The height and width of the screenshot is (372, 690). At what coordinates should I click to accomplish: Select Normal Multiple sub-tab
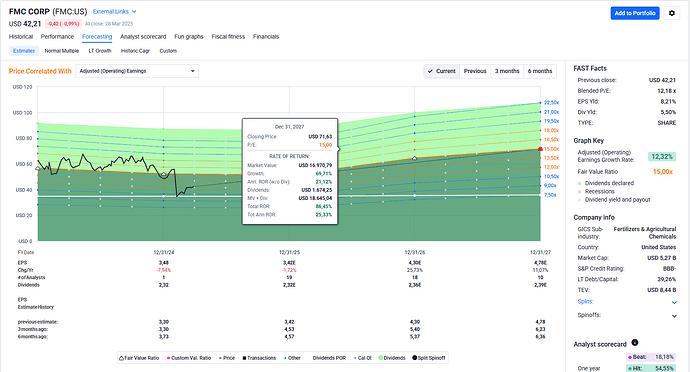click(62, 51)
